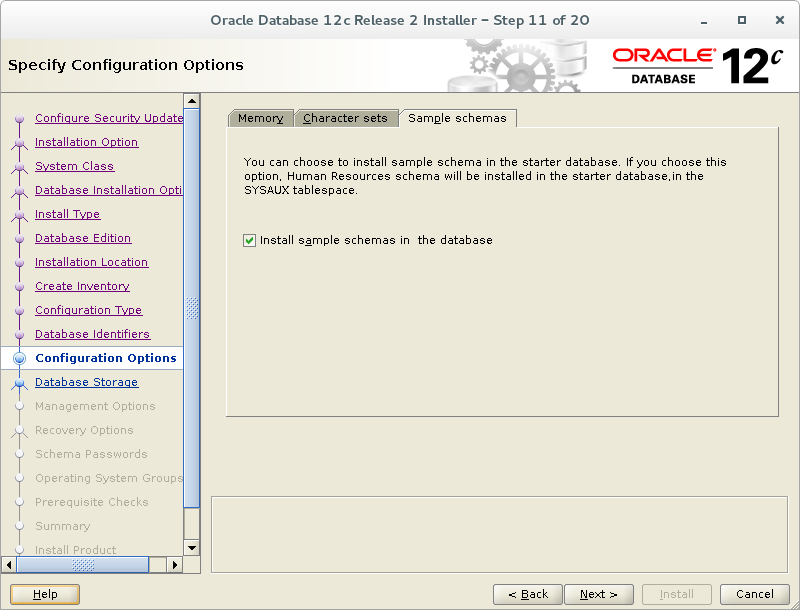The image size is (800, 610).
Task: Proceed with the Next button
Action: [x=598, y=594]
